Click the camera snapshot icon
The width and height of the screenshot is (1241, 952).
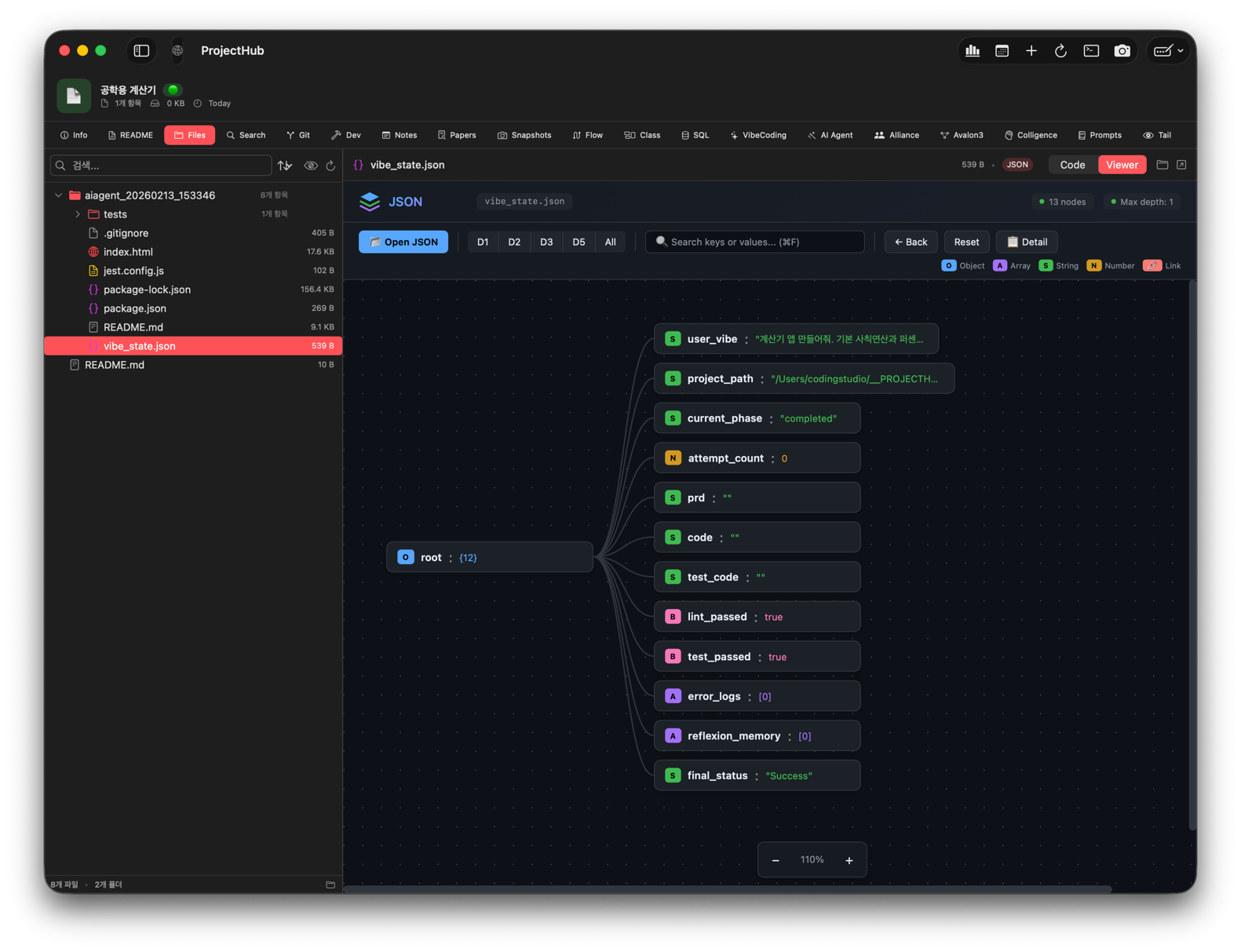point(1122,51)
